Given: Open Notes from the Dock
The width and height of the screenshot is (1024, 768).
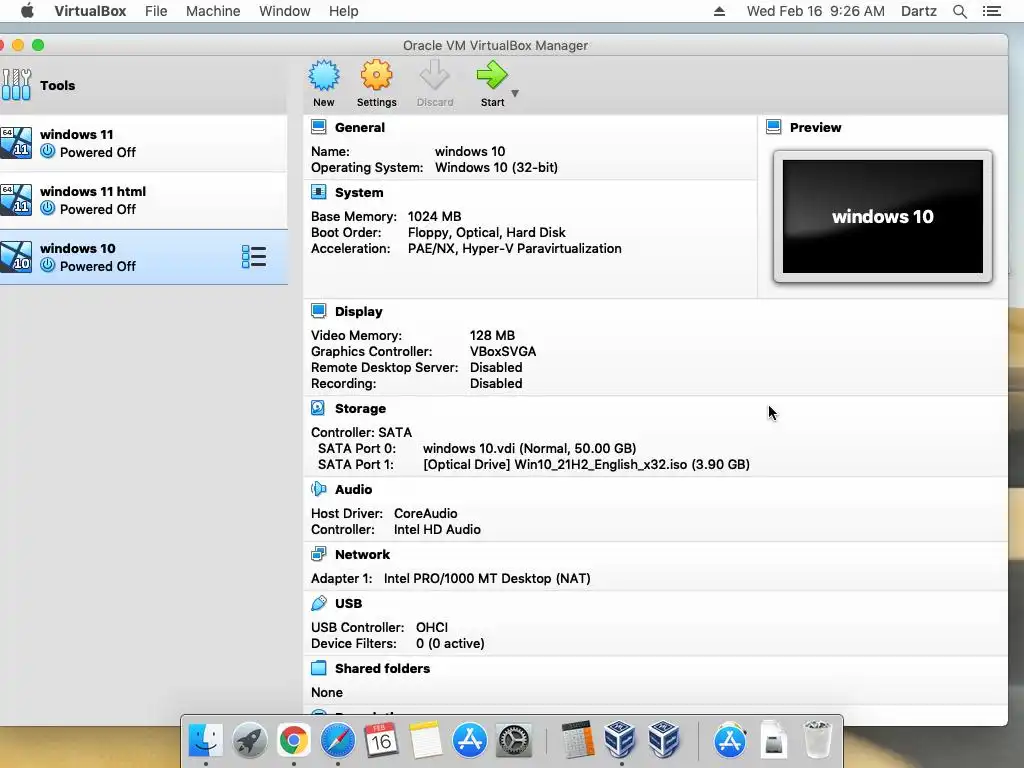Looking at the screenshot, I should coord(425,740).
